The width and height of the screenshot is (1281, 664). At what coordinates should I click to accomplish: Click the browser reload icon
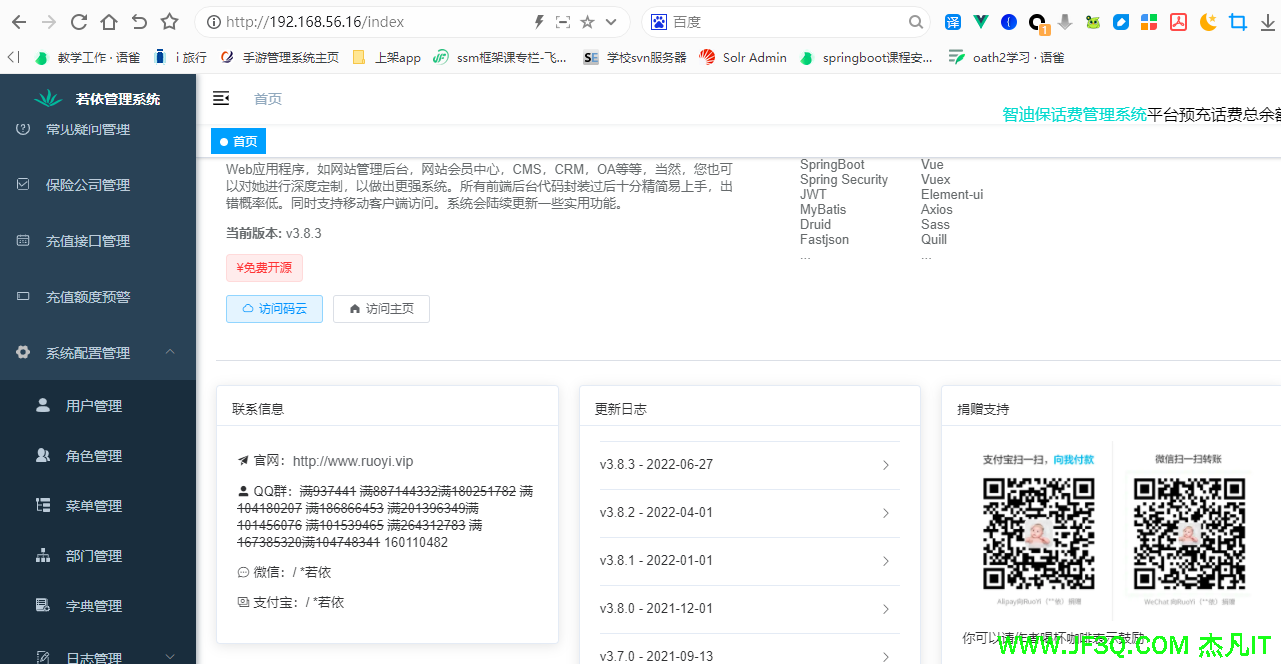tap(78, 22)
